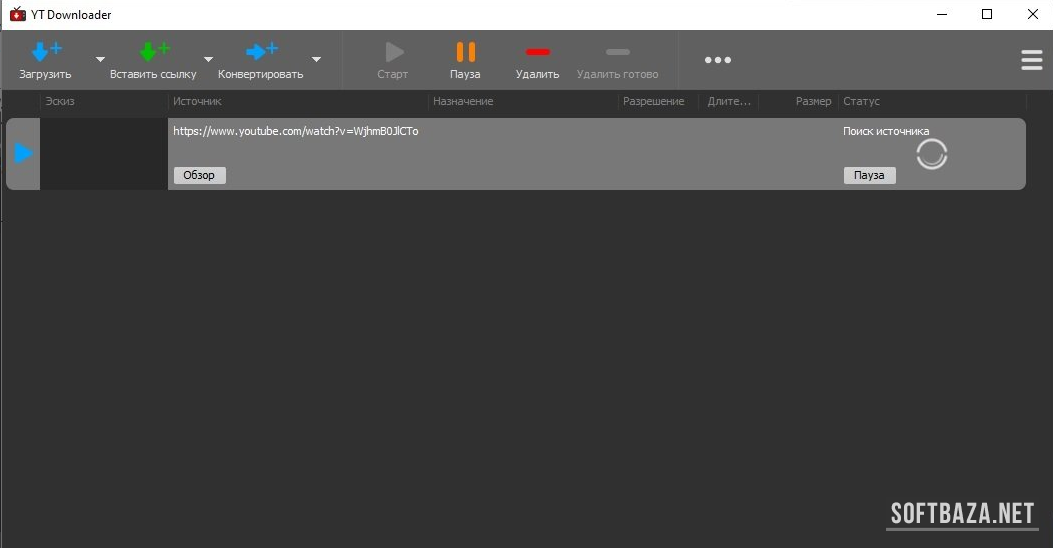Click the blue play arrow on the row
This screenshot has width=1053, height=548.
click(x=24, y=153)
